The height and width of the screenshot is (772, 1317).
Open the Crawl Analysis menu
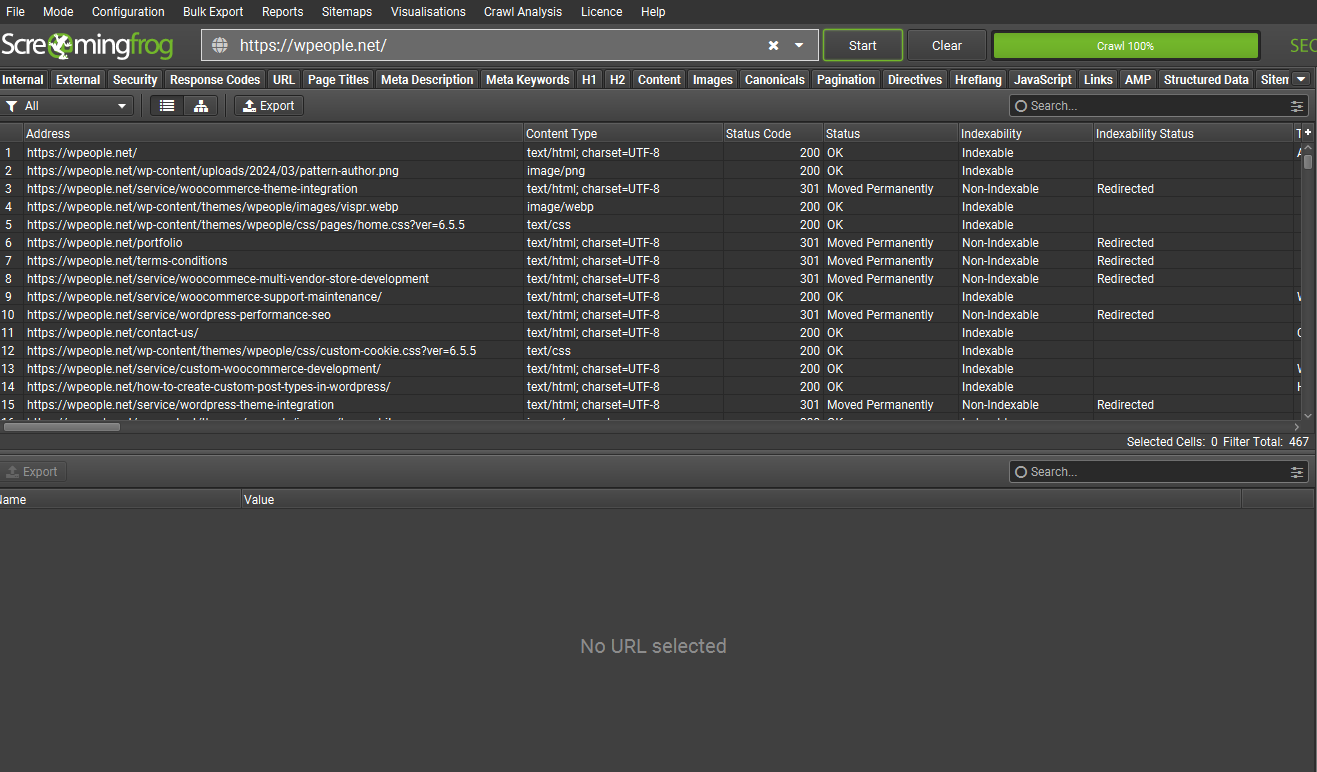point(523,12)
